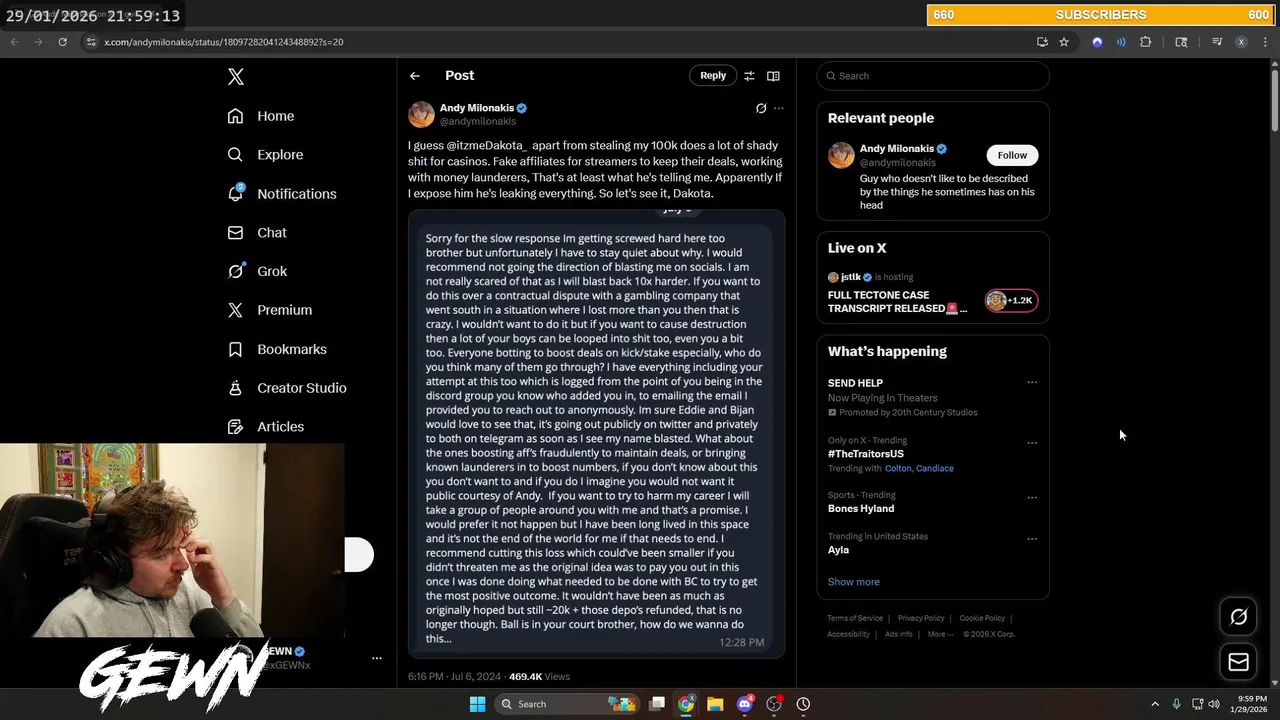Open the Bones Hyland trend
The height and width of the screenshot is (720, 1280).
coord(861,509)
